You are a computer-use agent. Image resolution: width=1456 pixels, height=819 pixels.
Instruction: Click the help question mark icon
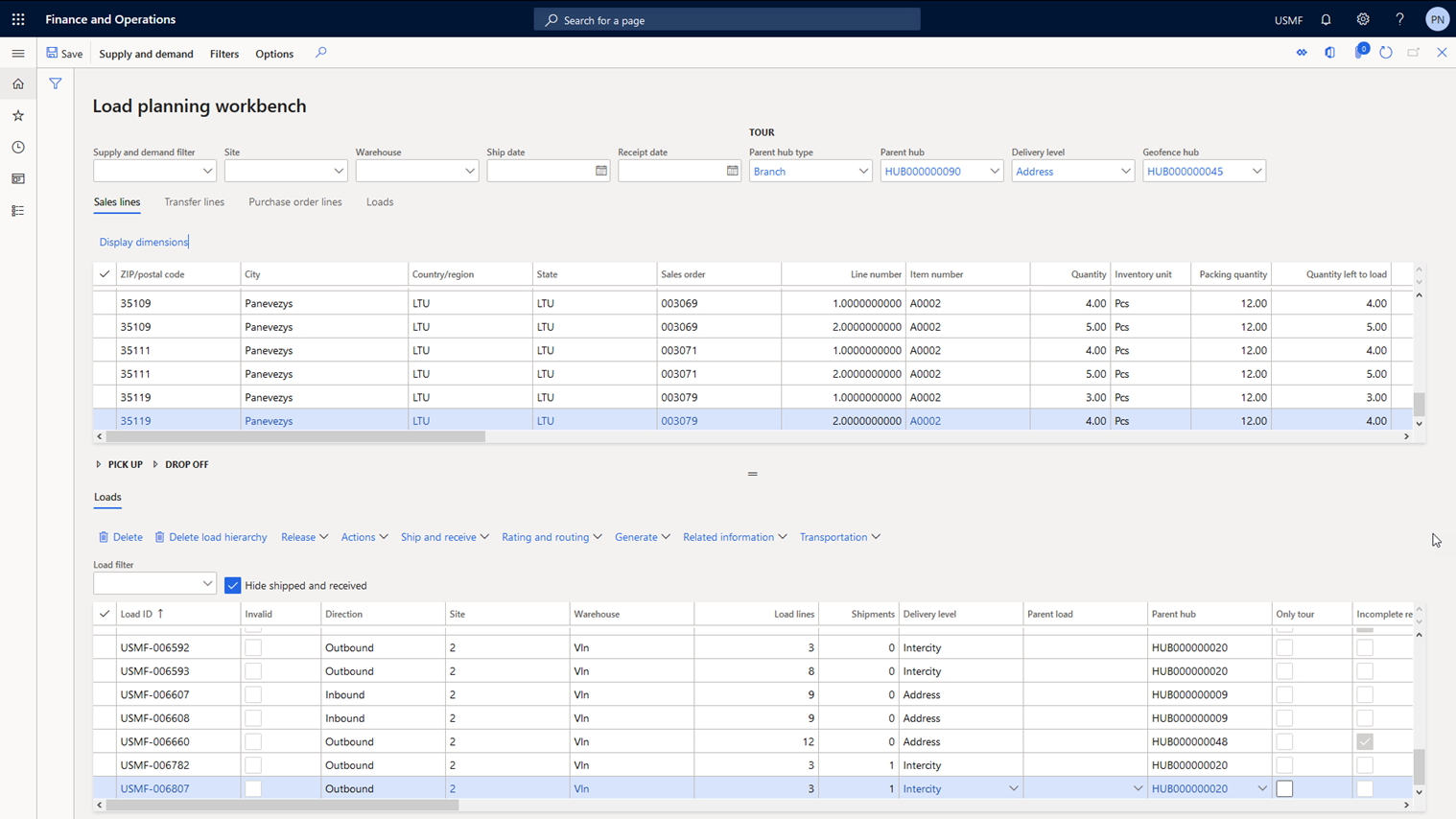pos(1399,19)
